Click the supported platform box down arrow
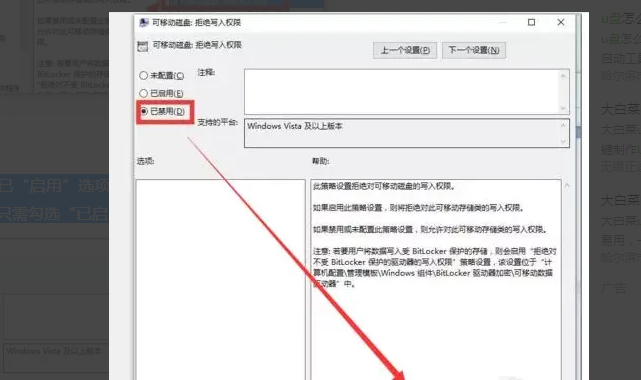Screen dimensions: 641x380 pos(563,141)
